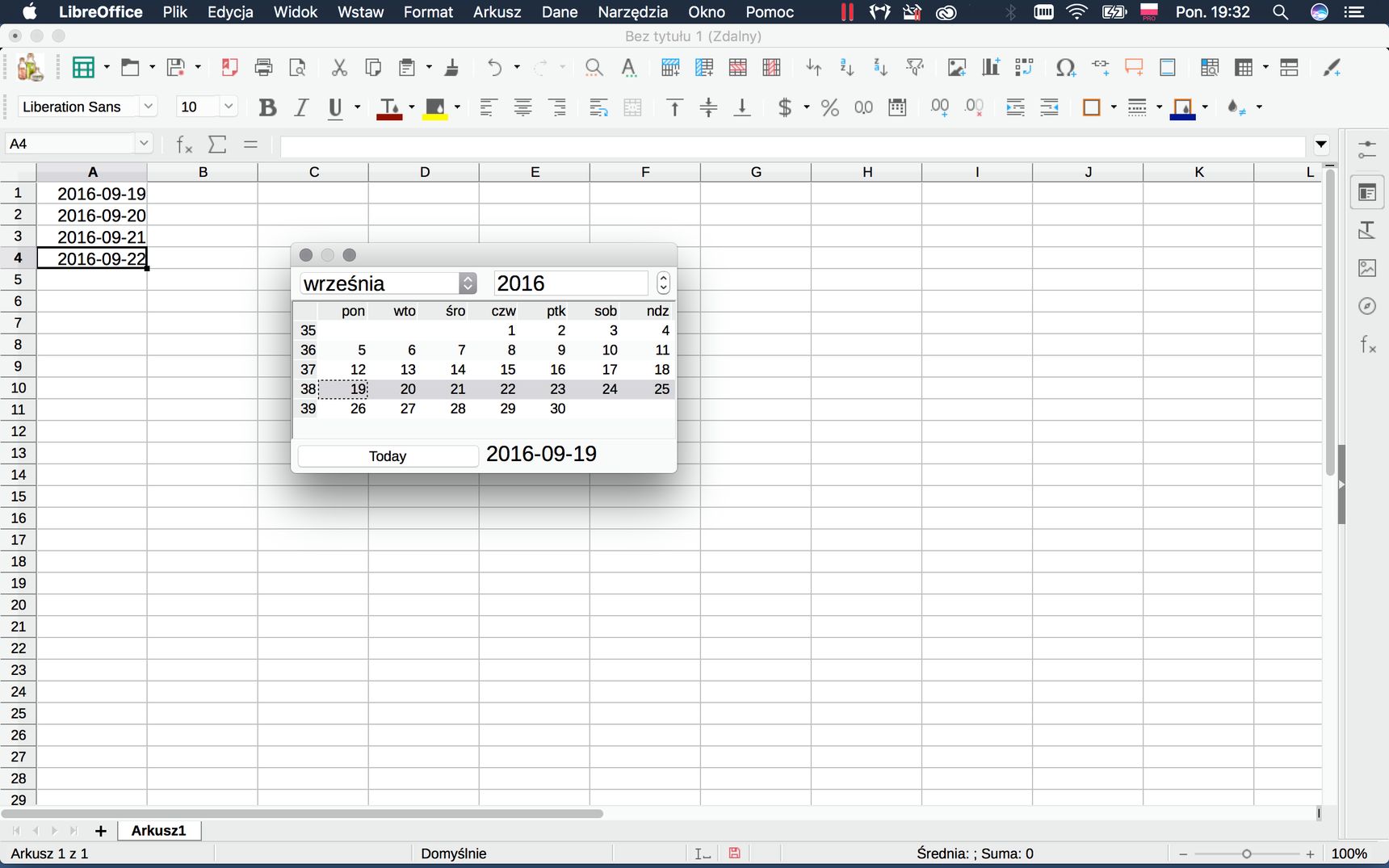Open sidebar Gallery panel icon
1389x868 pixels.
pyautogui.click(x=1367, y=268)
